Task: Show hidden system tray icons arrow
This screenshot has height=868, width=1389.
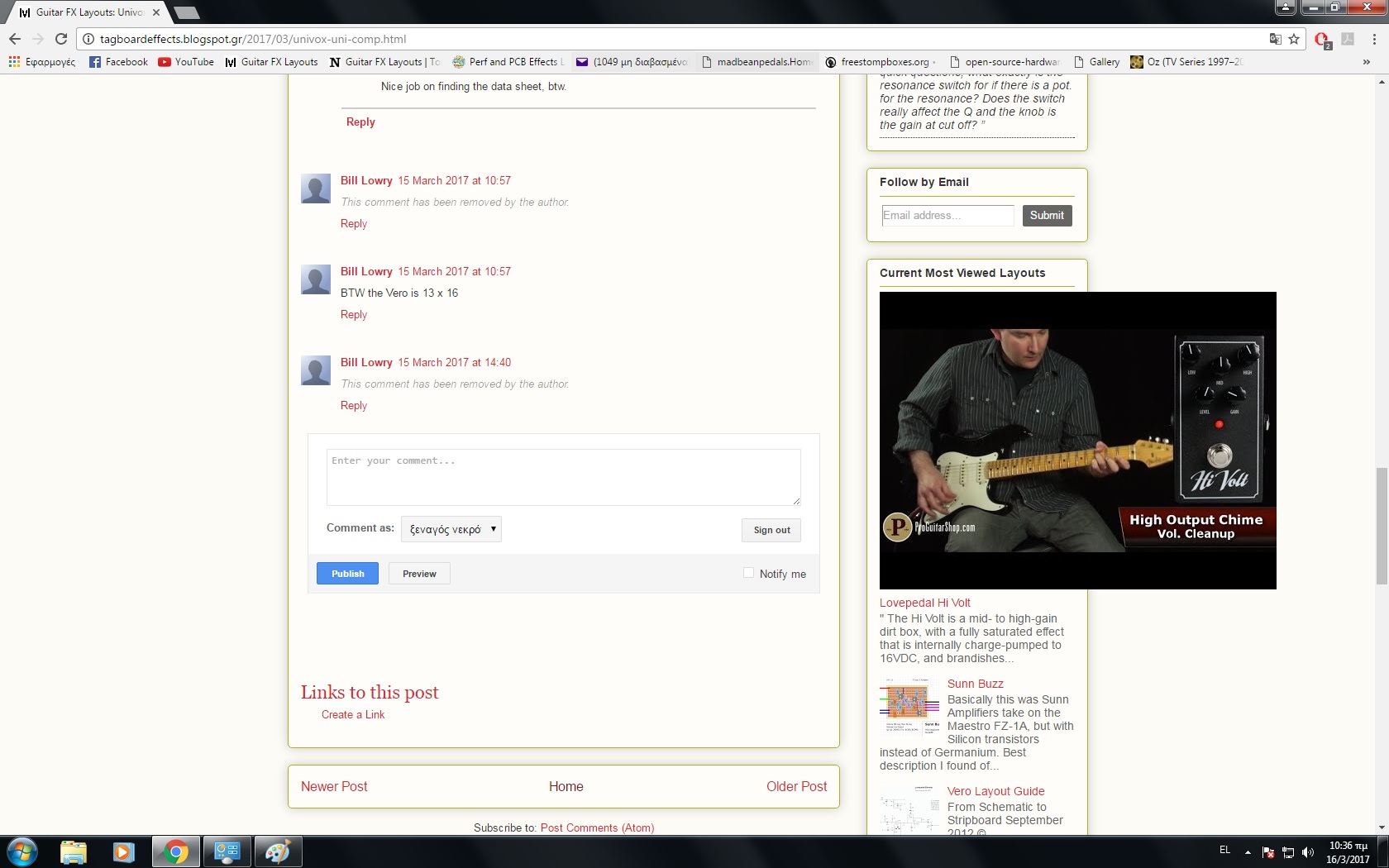Action: pos(1248,851)
